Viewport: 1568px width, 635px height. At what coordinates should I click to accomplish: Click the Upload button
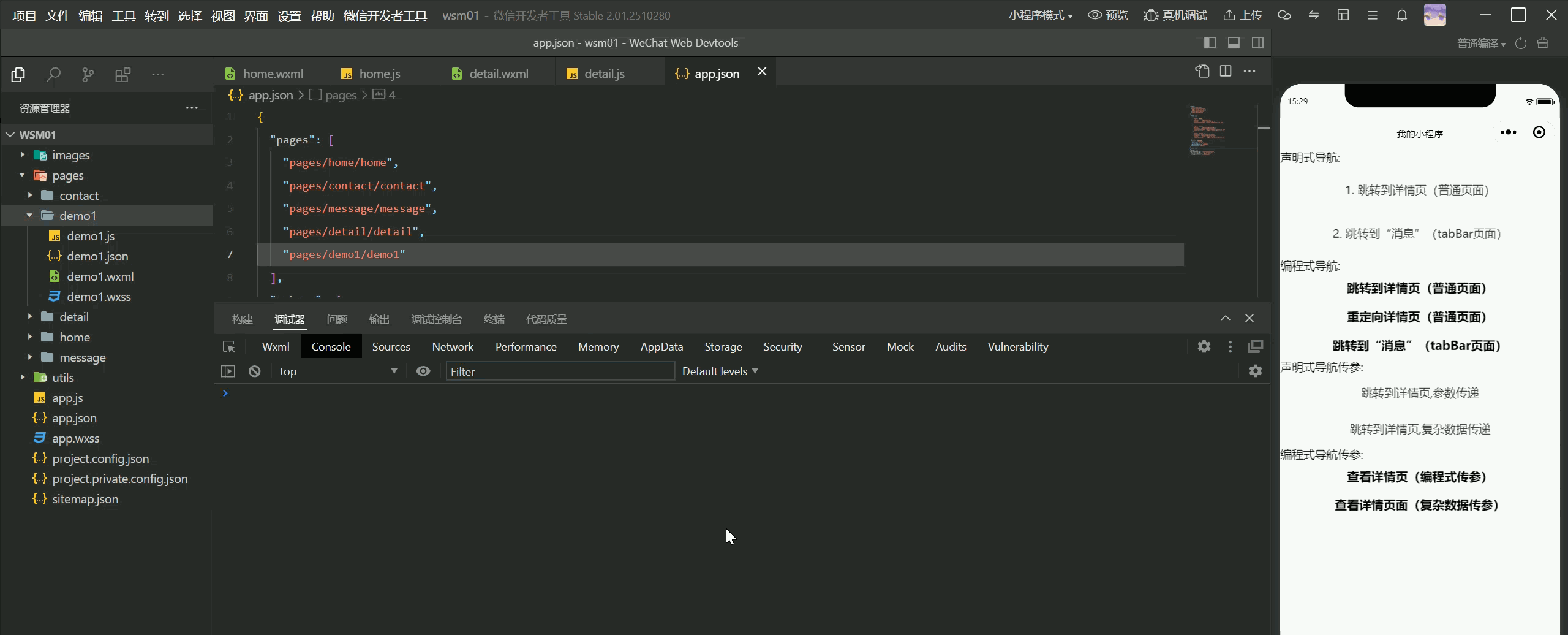pos(1243,15)
